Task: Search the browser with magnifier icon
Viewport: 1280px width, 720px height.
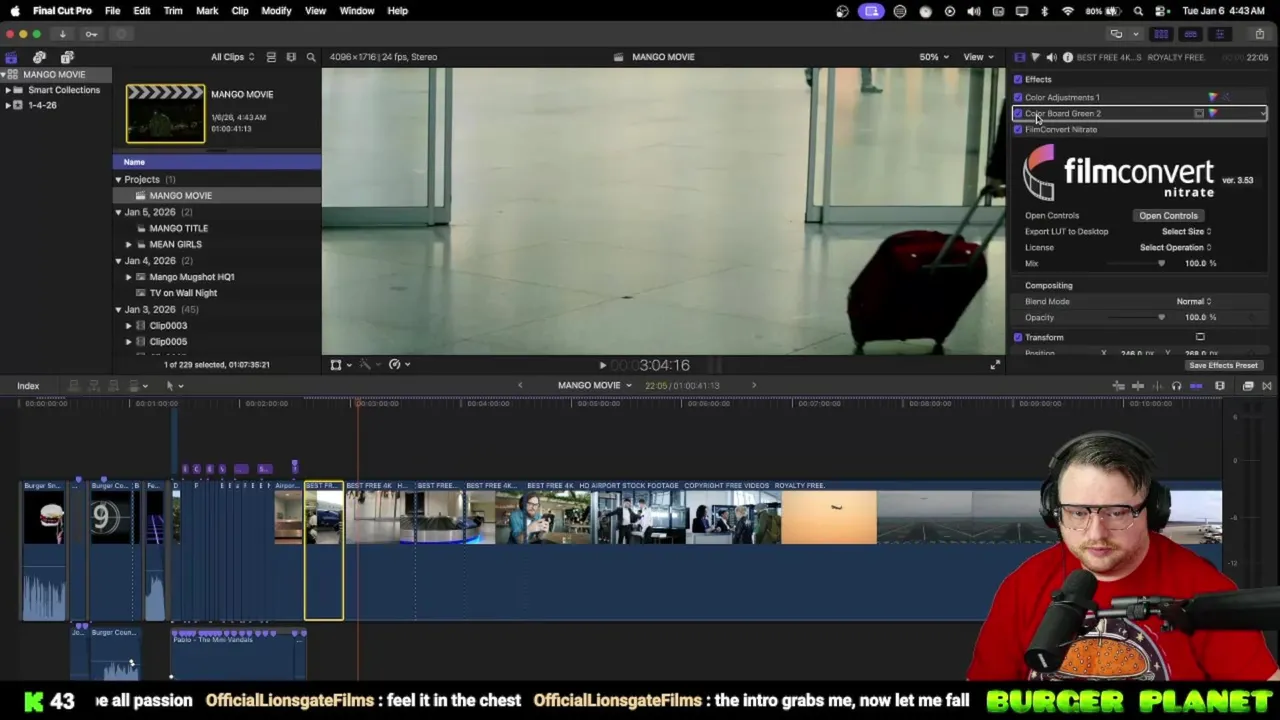Action: pos(311,57)
